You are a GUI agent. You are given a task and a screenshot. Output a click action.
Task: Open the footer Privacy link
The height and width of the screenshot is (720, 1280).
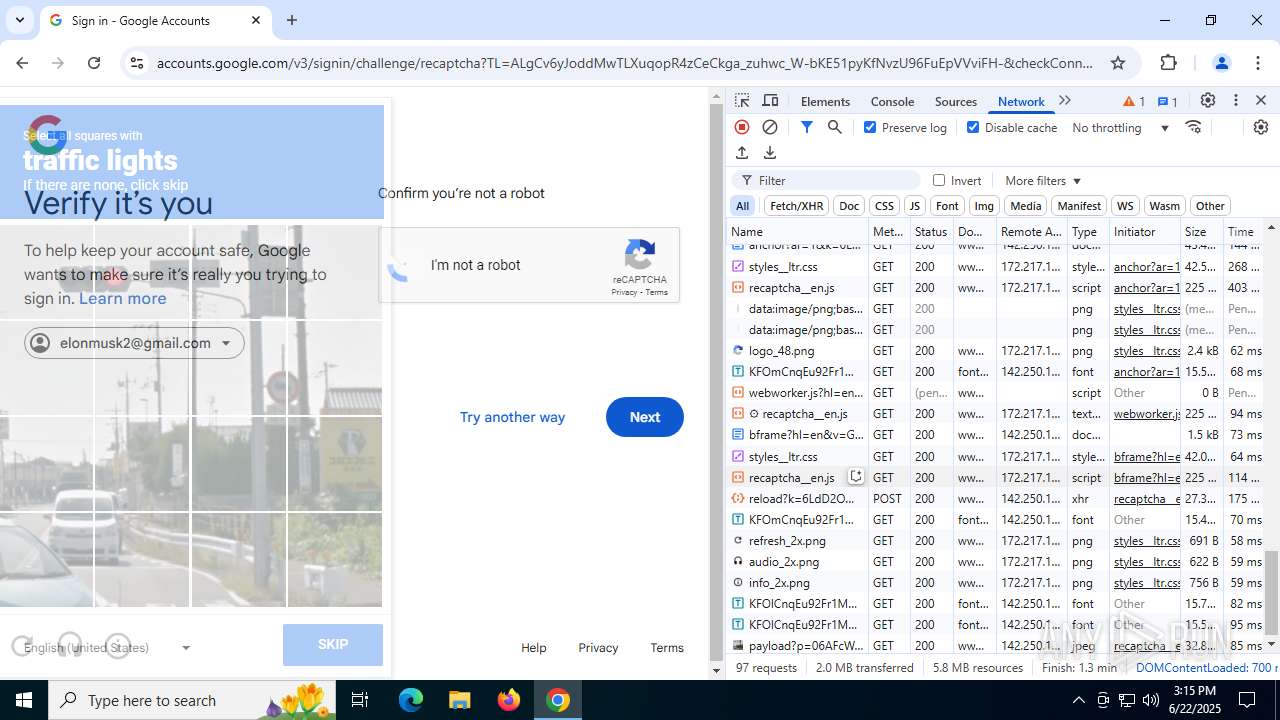tap(598, 648)
